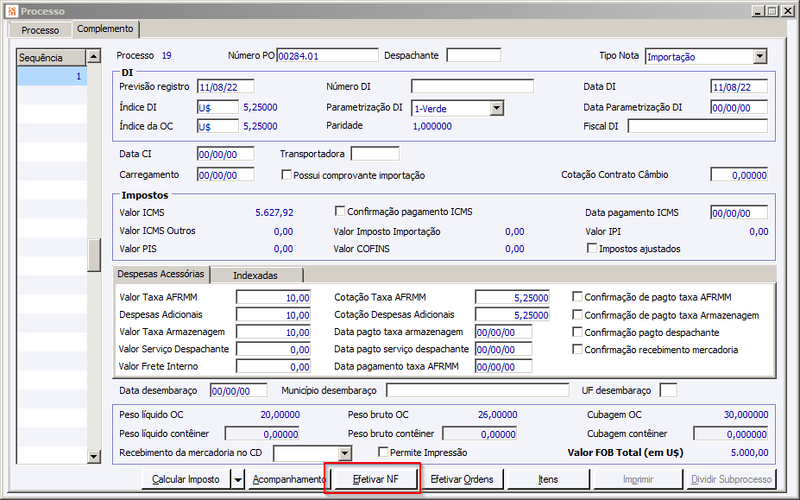Click the Processo app icon in title bar
The height and width of the screenshot is (500, 800).
[x=11, y=11]
